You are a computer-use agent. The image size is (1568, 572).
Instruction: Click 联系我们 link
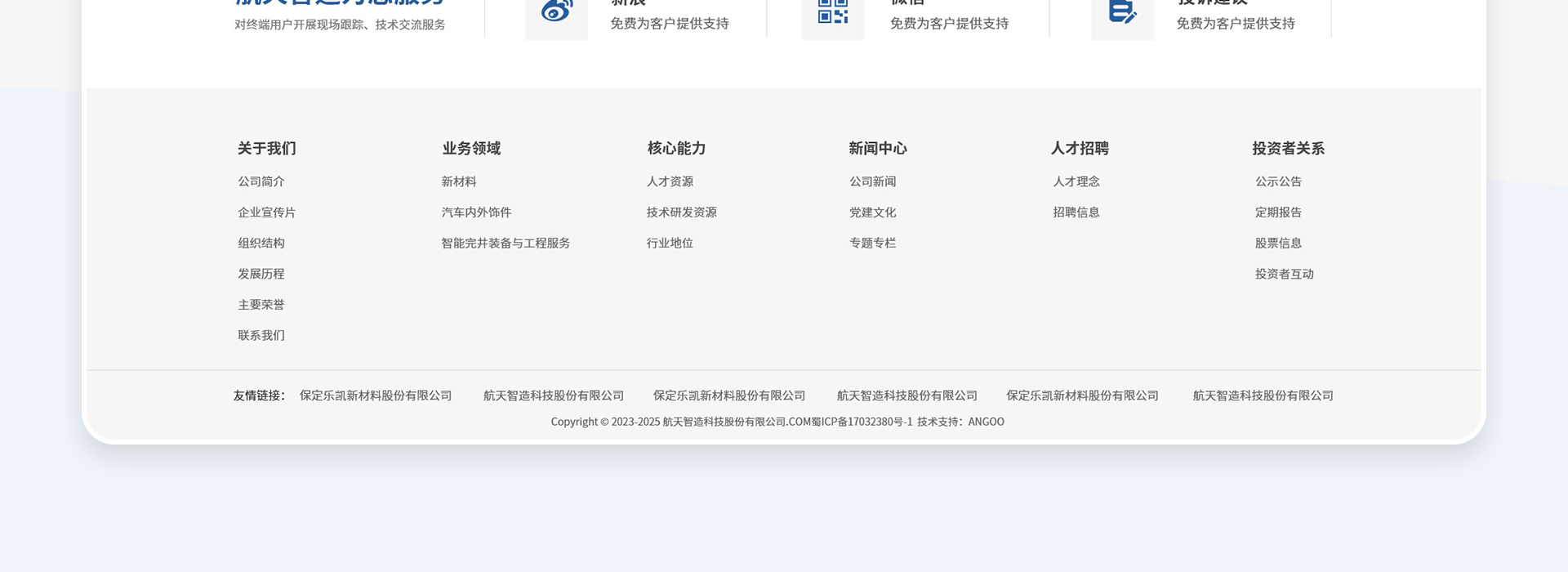point(261,336)
